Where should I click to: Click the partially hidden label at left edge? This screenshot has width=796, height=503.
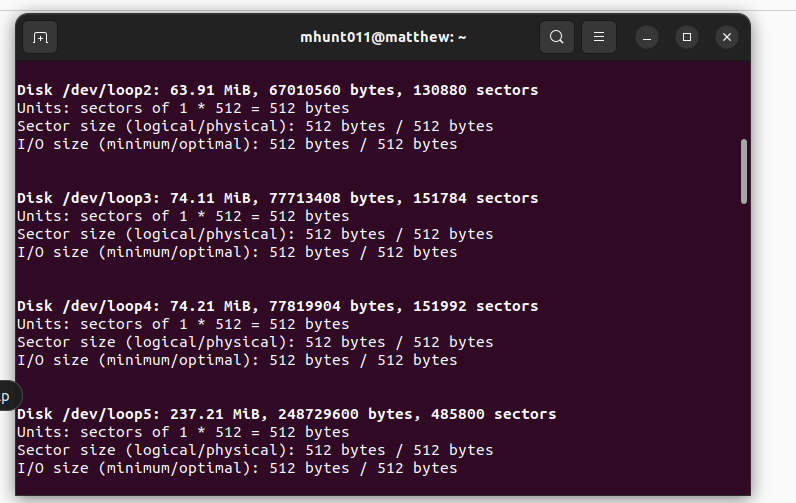click(7, 396)
